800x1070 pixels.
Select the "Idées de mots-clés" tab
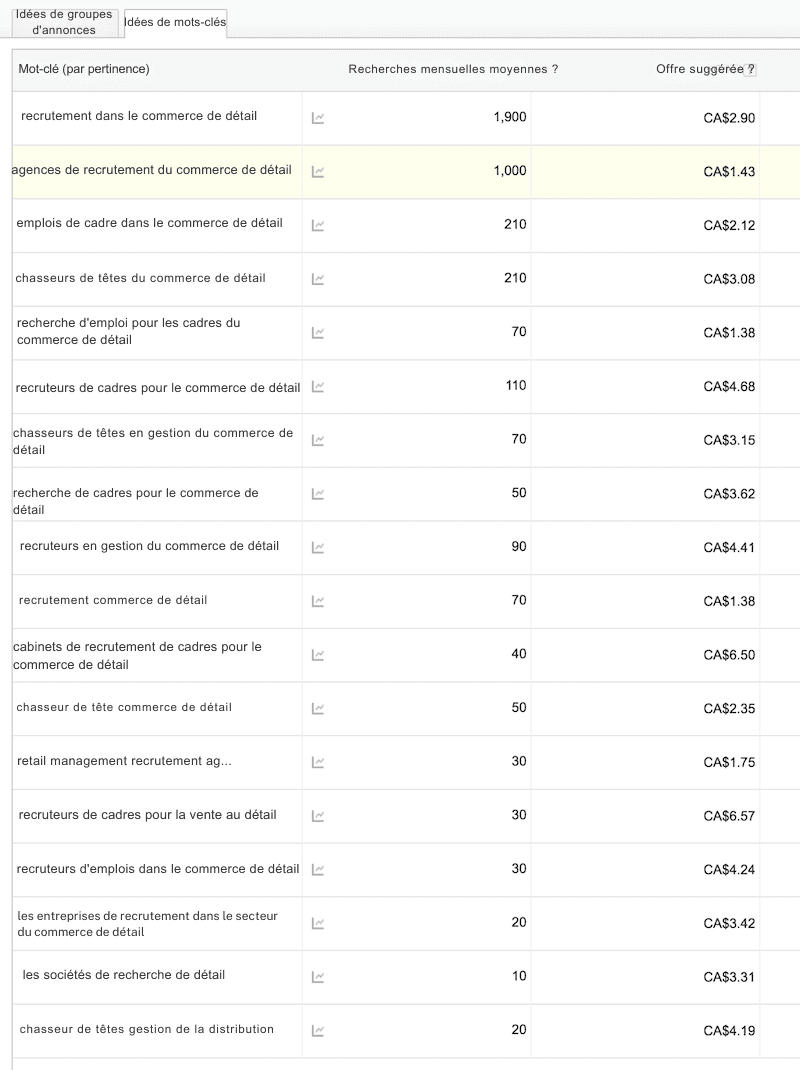(174, 23)
